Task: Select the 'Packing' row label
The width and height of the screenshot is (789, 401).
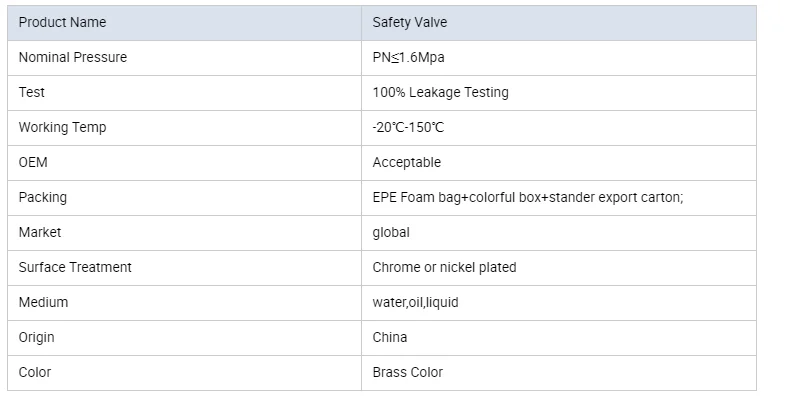Action: [x=43, y=197]
